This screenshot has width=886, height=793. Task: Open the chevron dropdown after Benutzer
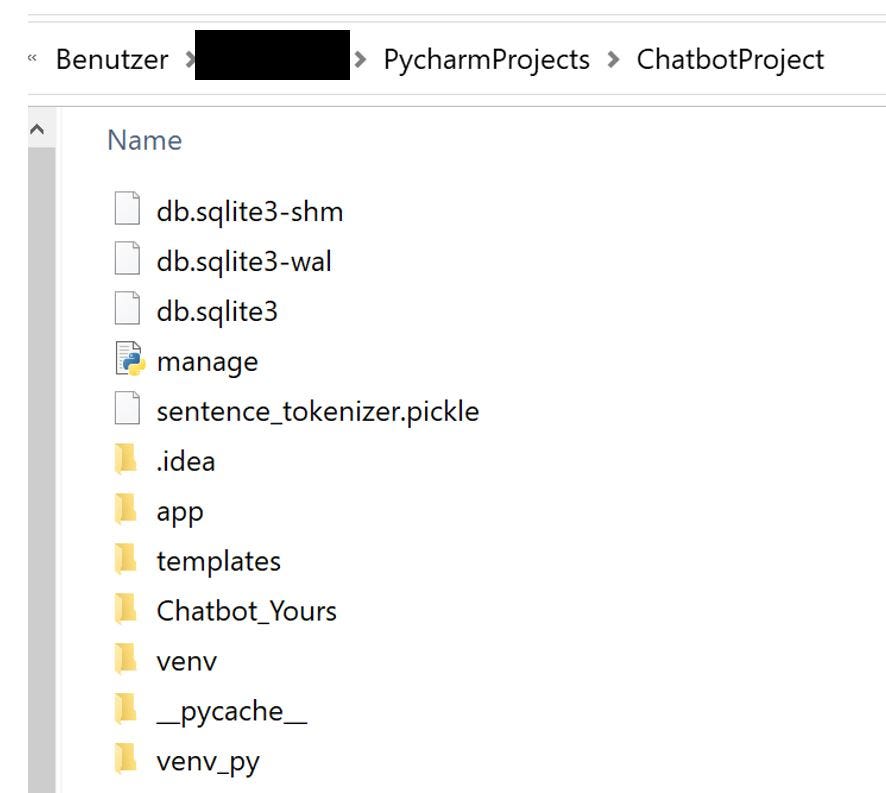point(189,60)
